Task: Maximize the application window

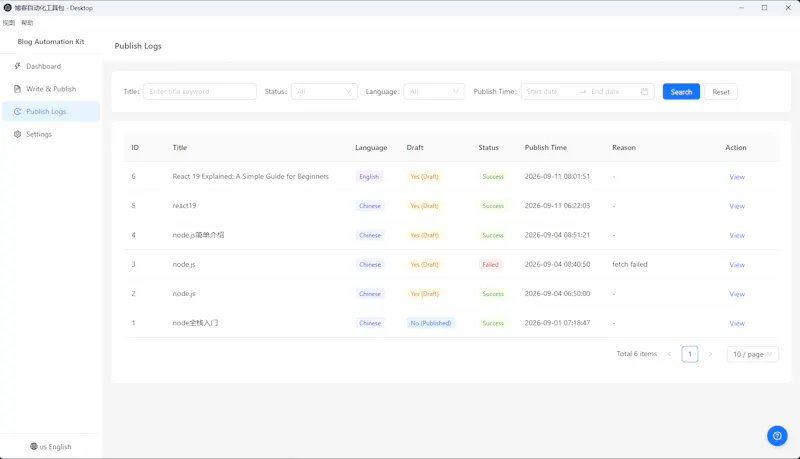Action: 764,8
